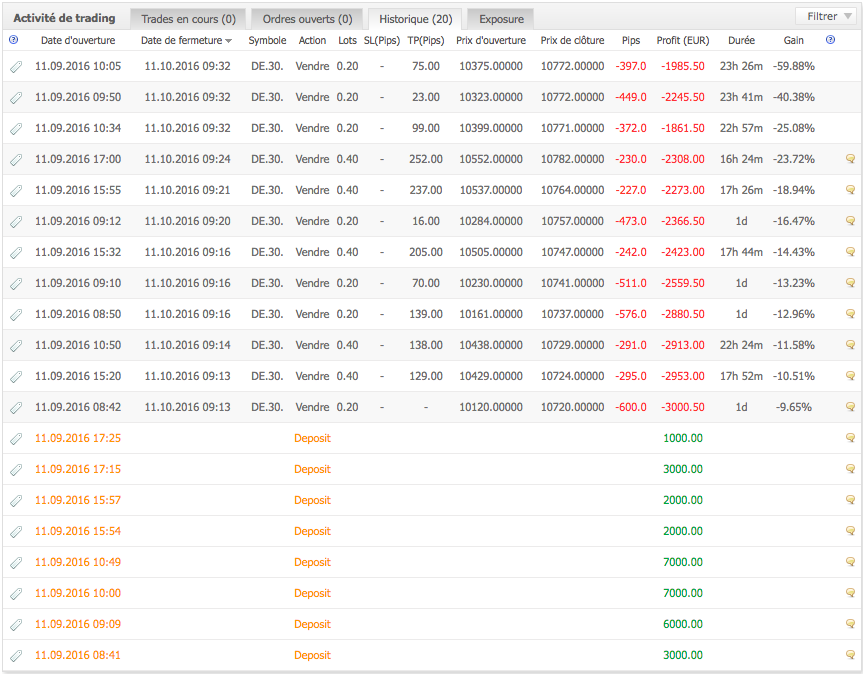The width and height of the screenshot is (863, 674).
Task: Sort table by Profit (EUR) header
Action: 683,40
